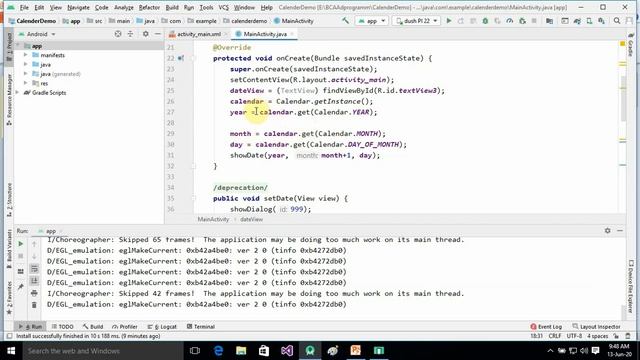Open the AVD Manager icon
The image size is (640, 360).
click(589, 21)
